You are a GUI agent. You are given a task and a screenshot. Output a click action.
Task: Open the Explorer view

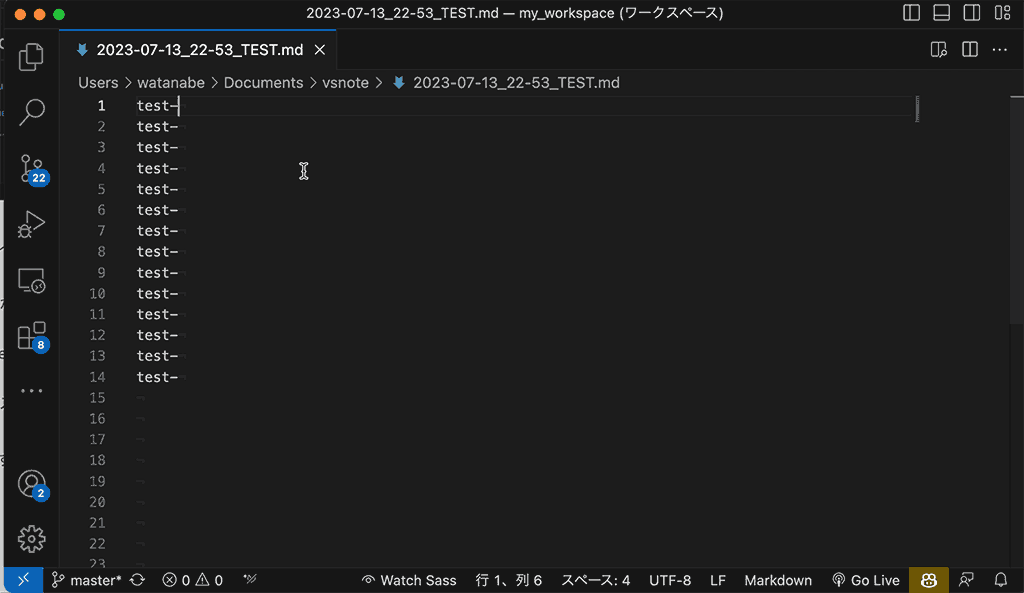[31, 57]
